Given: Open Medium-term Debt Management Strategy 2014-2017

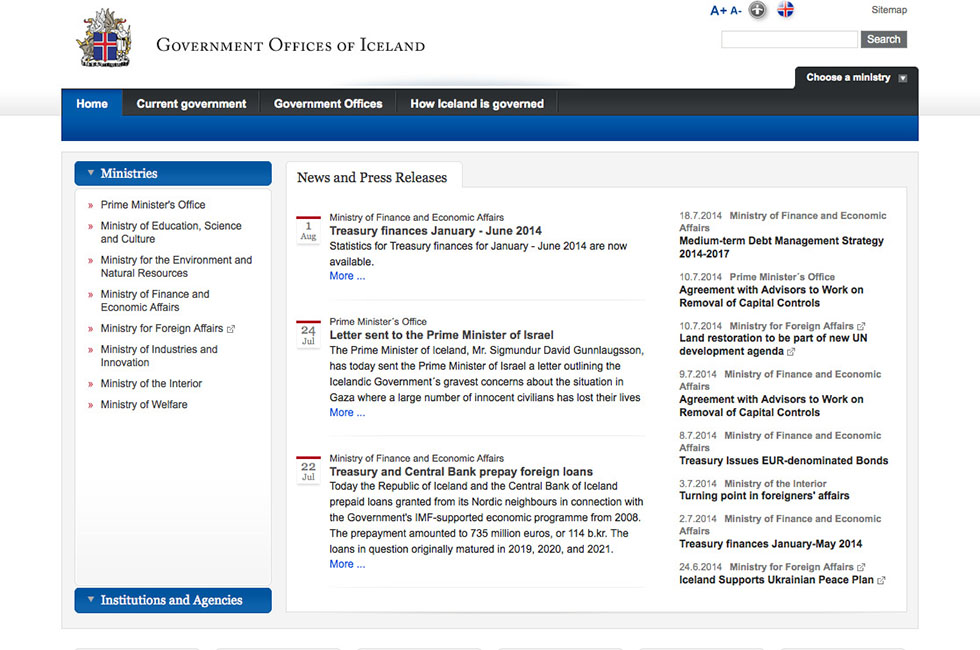Looking at the screenshot, I should 781,248.
